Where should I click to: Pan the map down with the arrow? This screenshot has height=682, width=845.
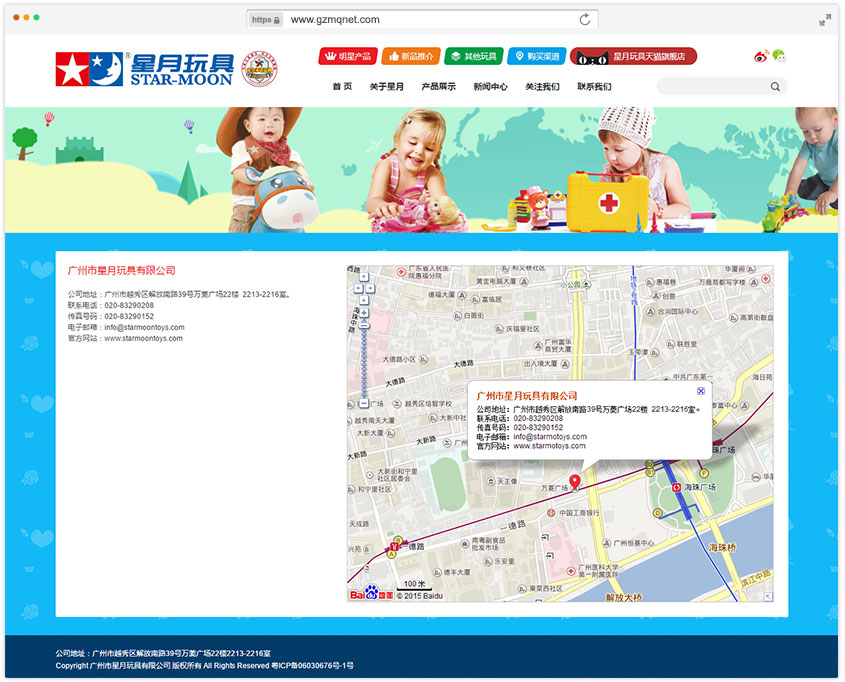click(x=364, y=300)
